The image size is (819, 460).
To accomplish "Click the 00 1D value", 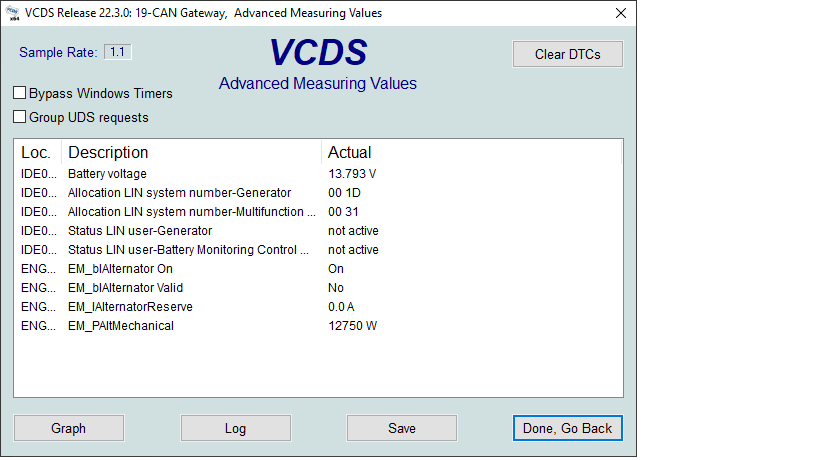I will click(344, 193).
